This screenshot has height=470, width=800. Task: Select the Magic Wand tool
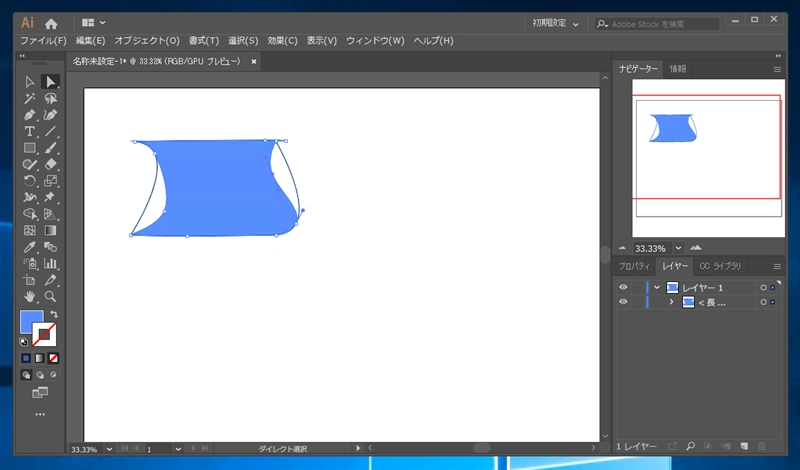[x=30, y=98]
